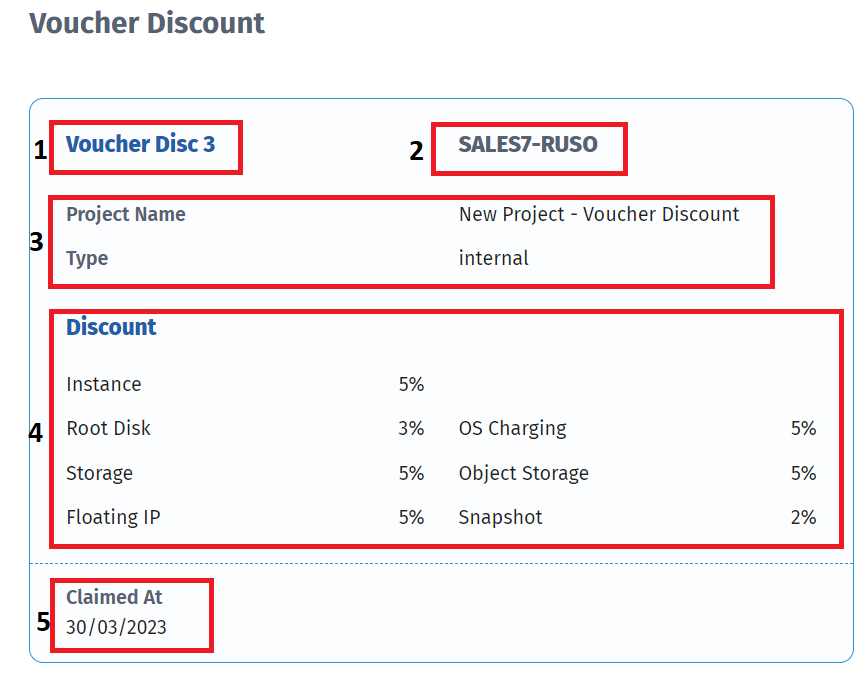Image resolution: width=863 pixels, height=673 pixels.
Task: Click the "Claimed At" label
Action: coord(114,597)
